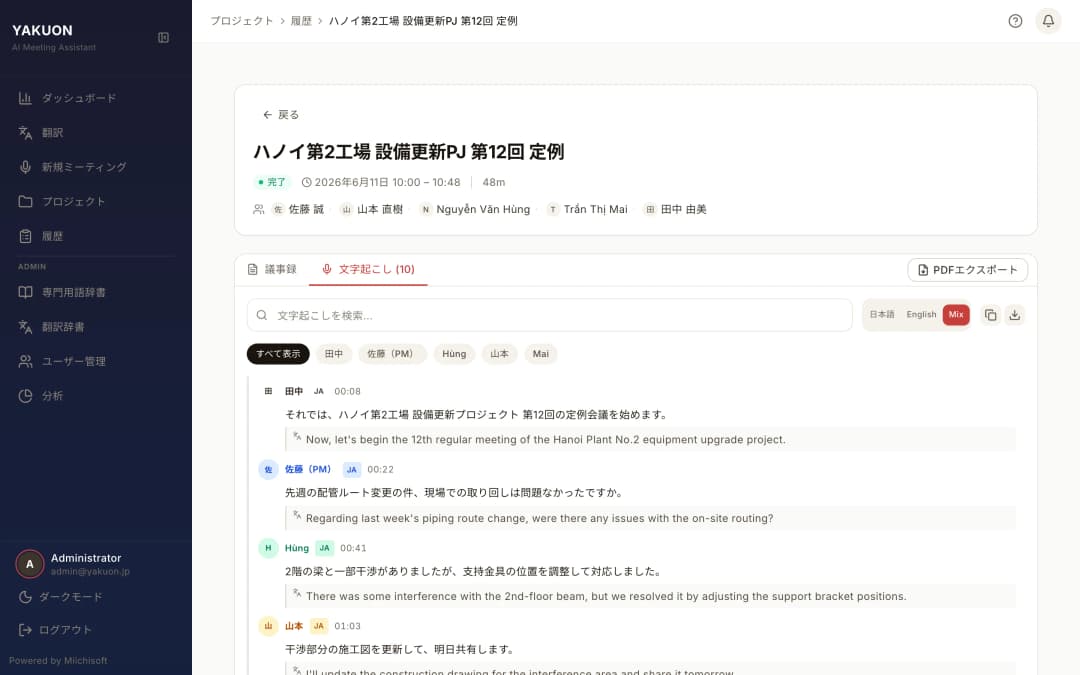Click translation starting 'Regarding last week's piping'
The height and width of the screenshot is (675, 1080).
pos(539,518)
